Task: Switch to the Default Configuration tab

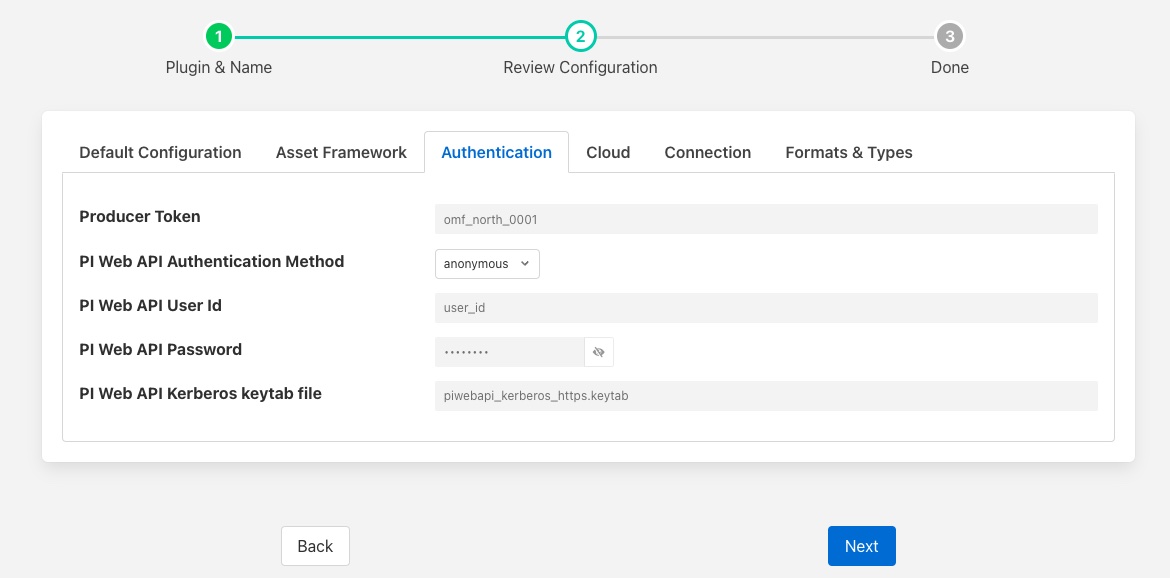Action: (160, 153)
